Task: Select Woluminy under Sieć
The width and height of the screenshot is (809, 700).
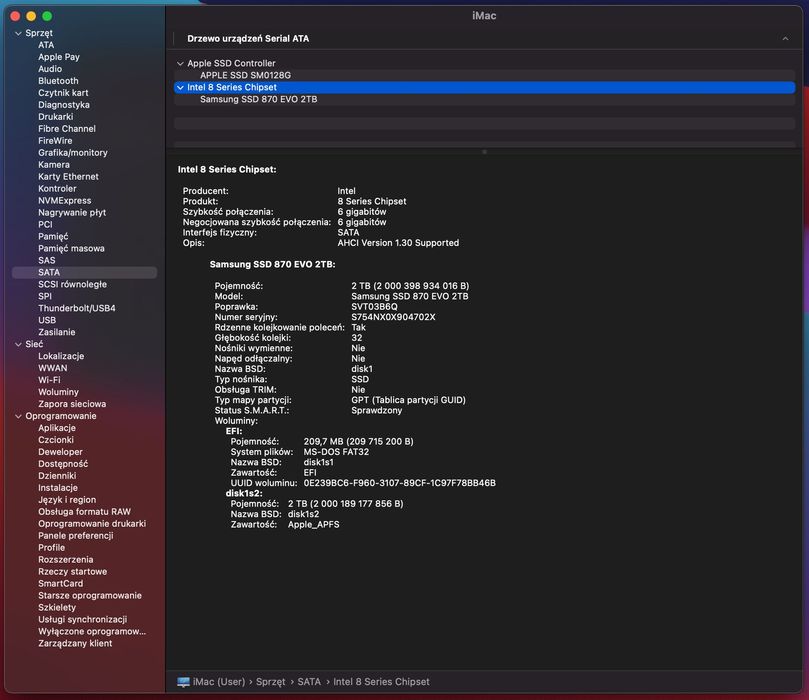Action: (58, 392)
